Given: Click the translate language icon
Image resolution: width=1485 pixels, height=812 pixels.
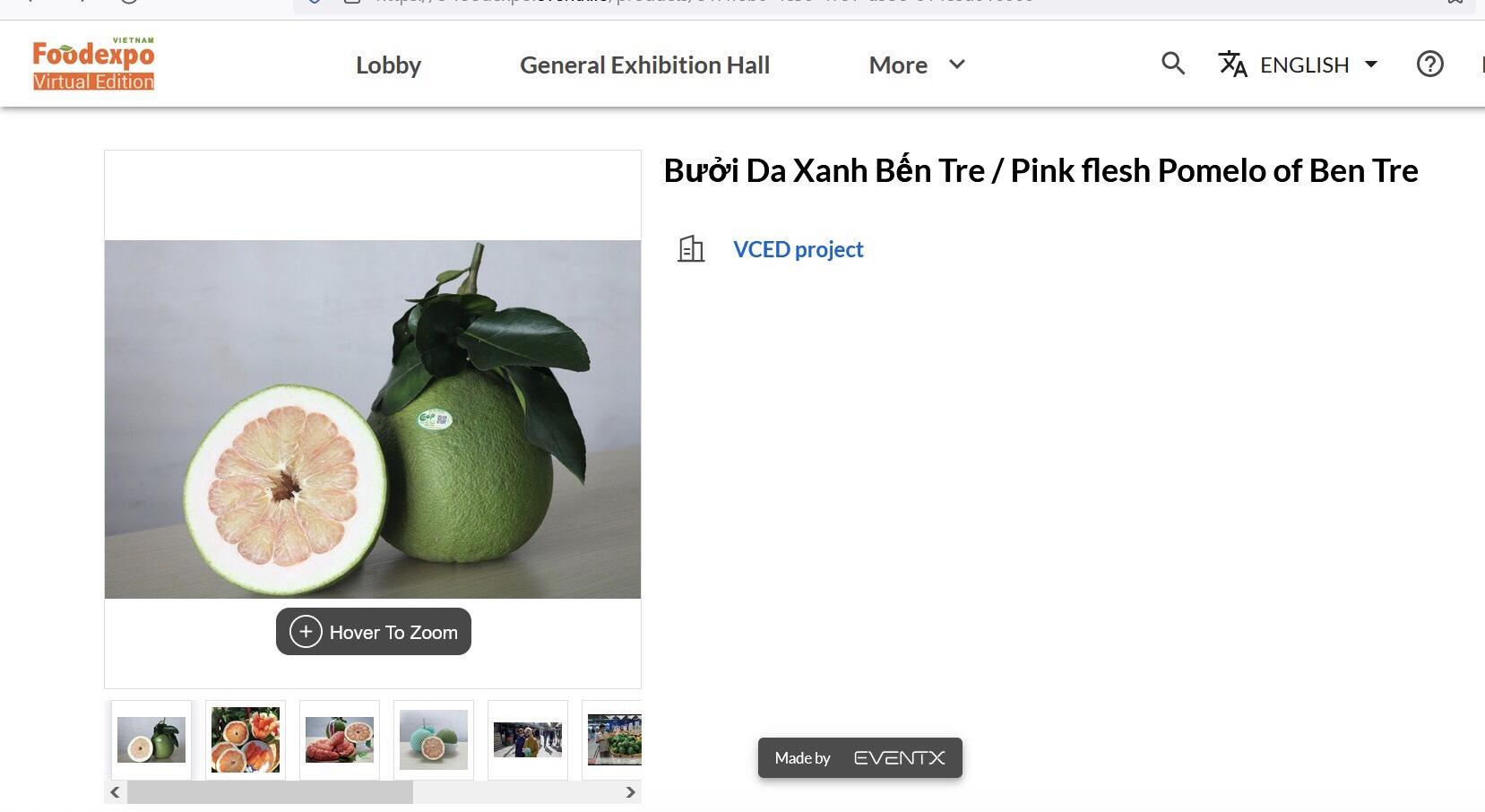Looking at the screenshot, I should click(1232, 65).
